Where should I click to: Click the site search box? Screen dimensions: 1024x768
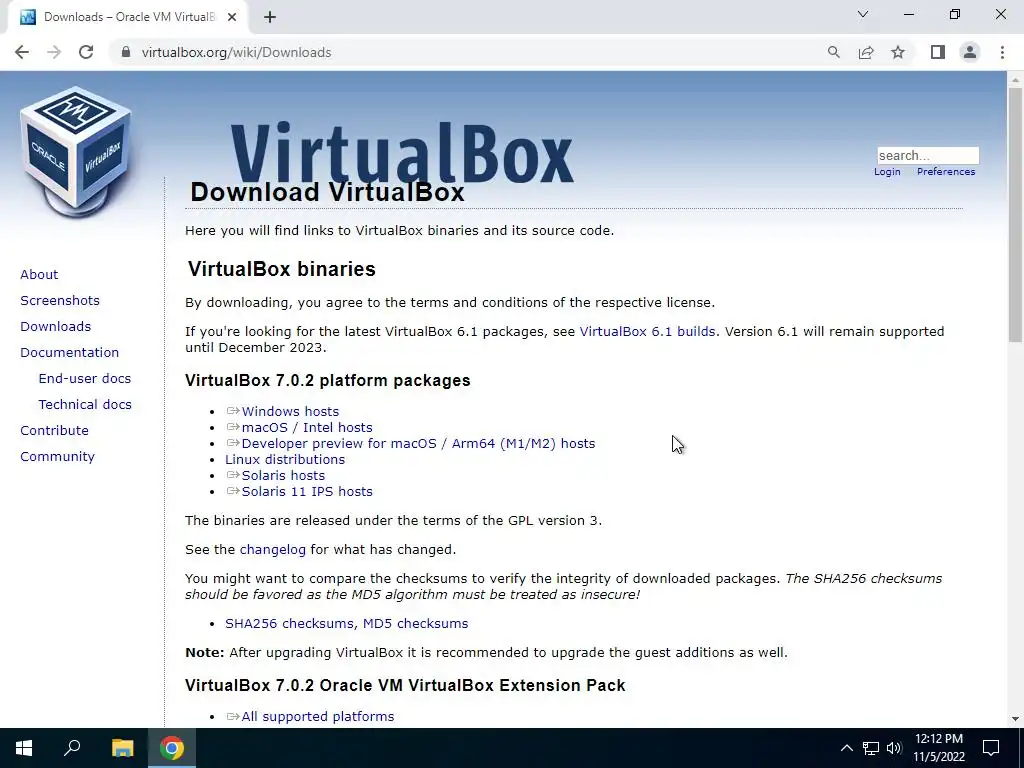[927, 155]
